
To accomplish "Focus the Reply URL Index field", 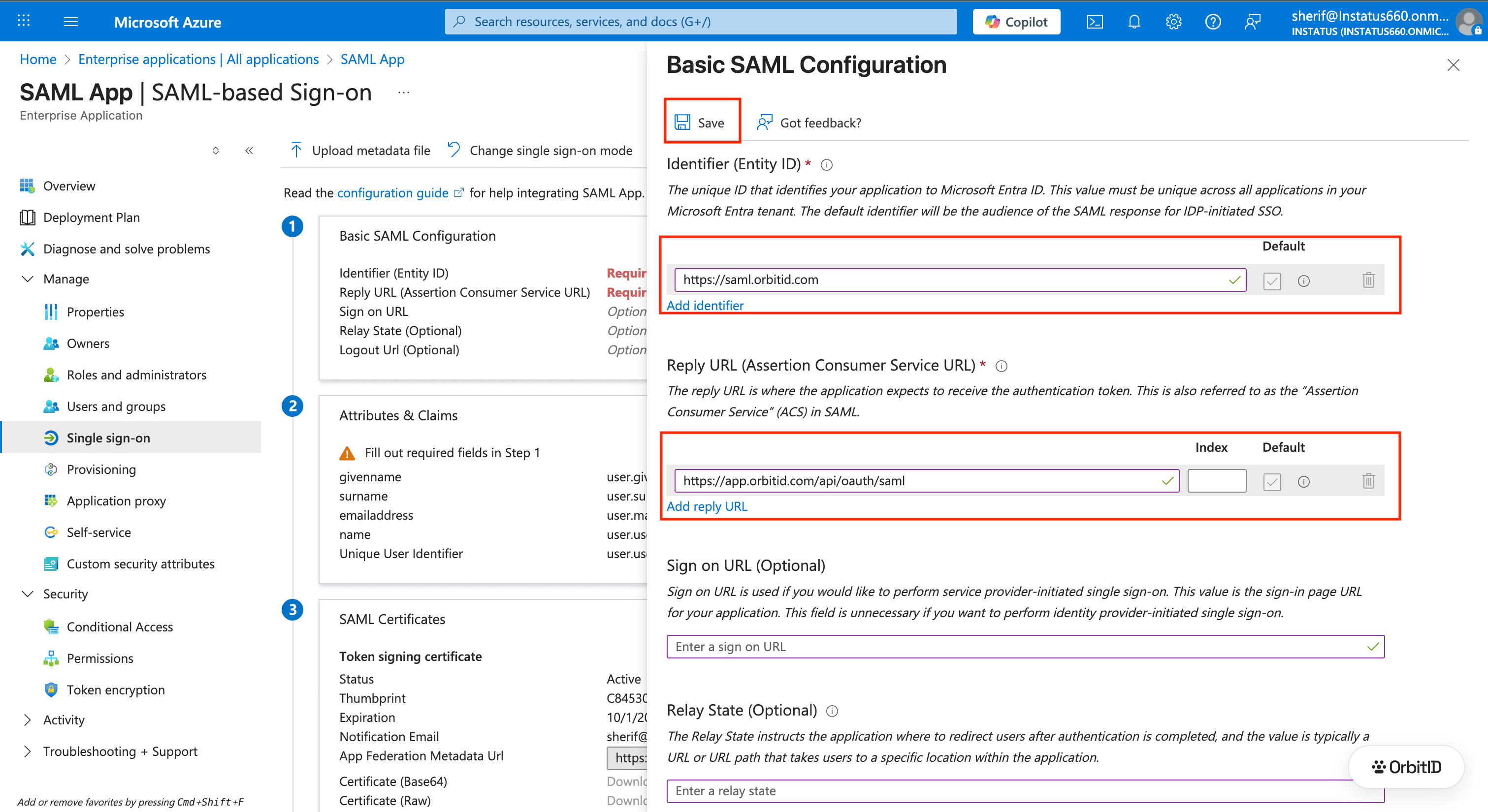I will tap(1217, 481).
